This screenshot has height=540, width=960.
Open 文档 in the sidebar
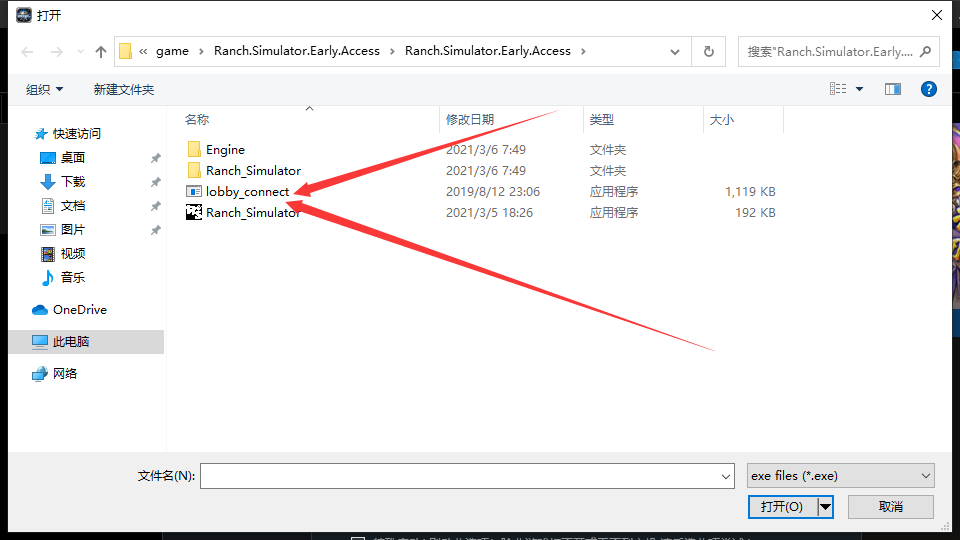point(73,206)
